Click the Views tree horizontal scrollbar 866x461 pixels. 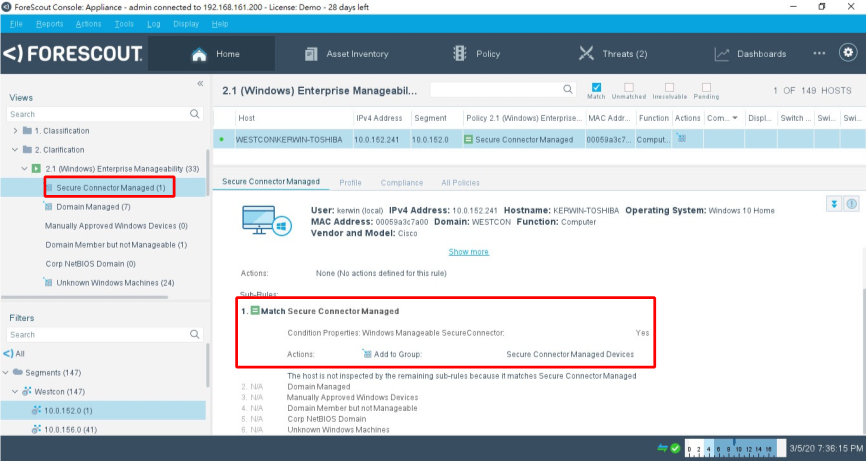pyautogui.click(x=85, y=297)
